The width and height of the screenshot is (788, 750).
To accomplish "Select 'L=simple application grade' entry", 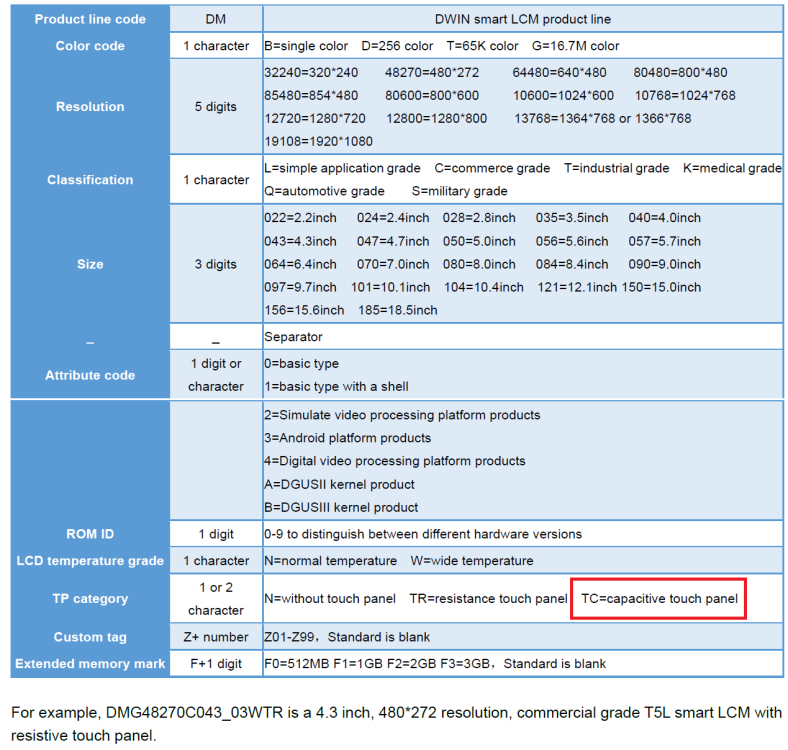I will [x=342, y=168].
